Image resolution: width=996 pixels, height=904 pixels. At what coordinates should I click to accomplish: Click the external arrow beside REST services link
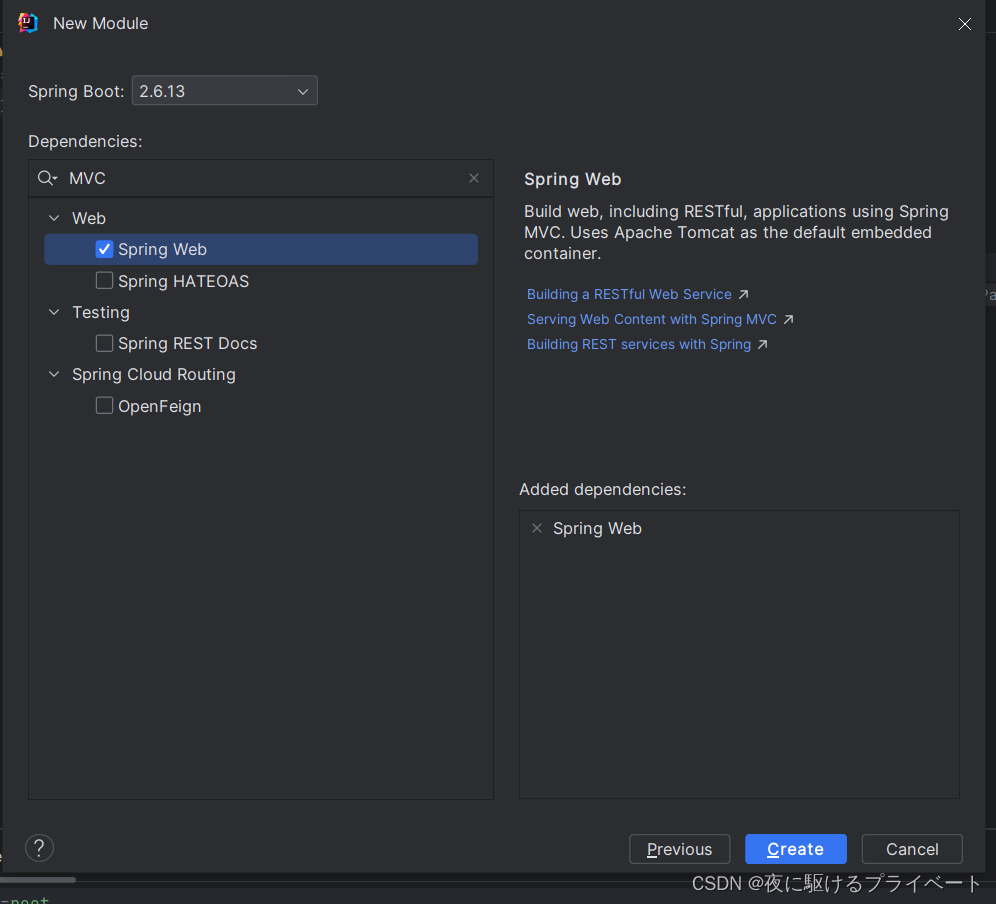tap(762, 344)
